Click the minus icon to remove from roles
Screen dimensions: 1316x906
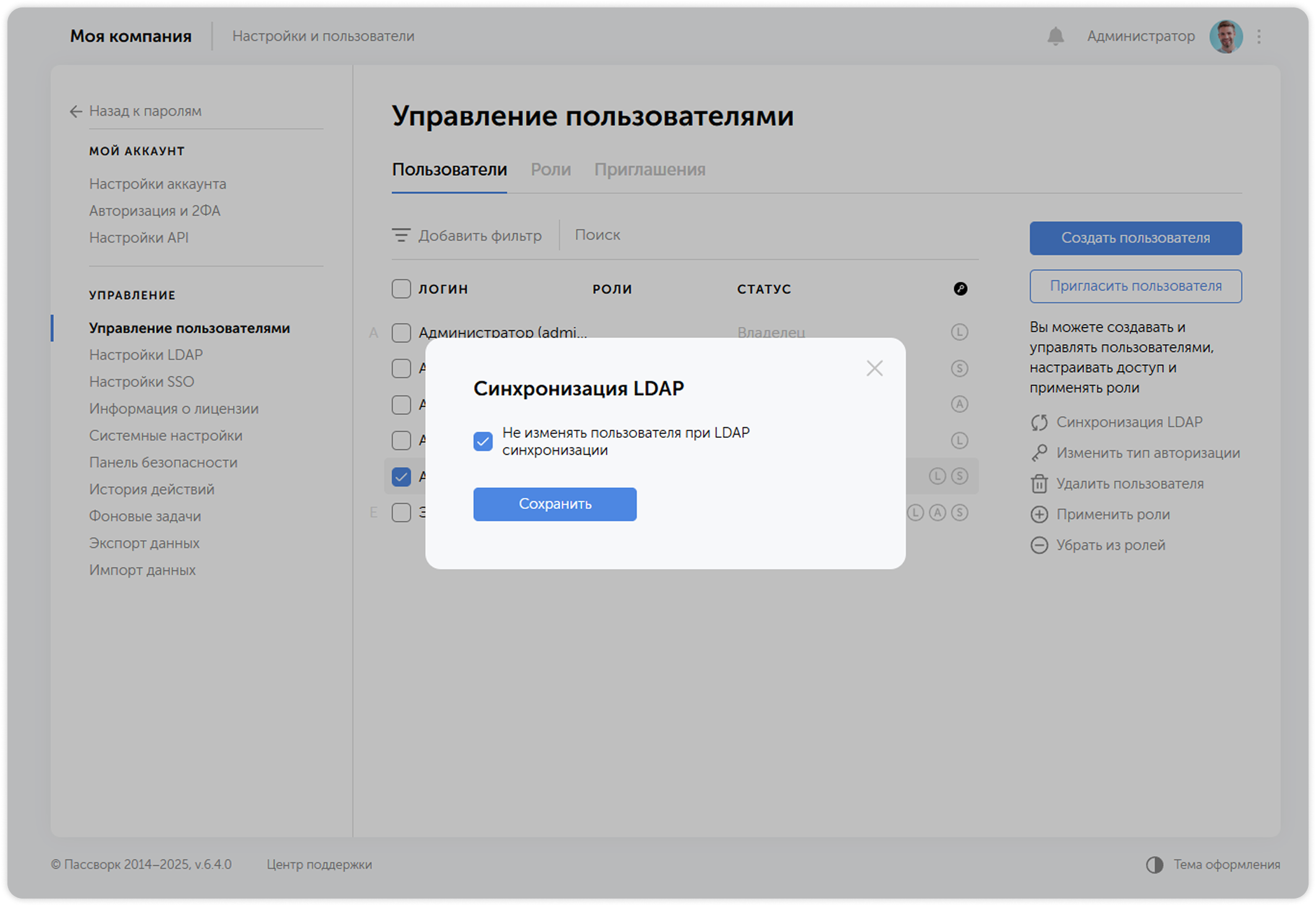click(x=1038, y=545)
